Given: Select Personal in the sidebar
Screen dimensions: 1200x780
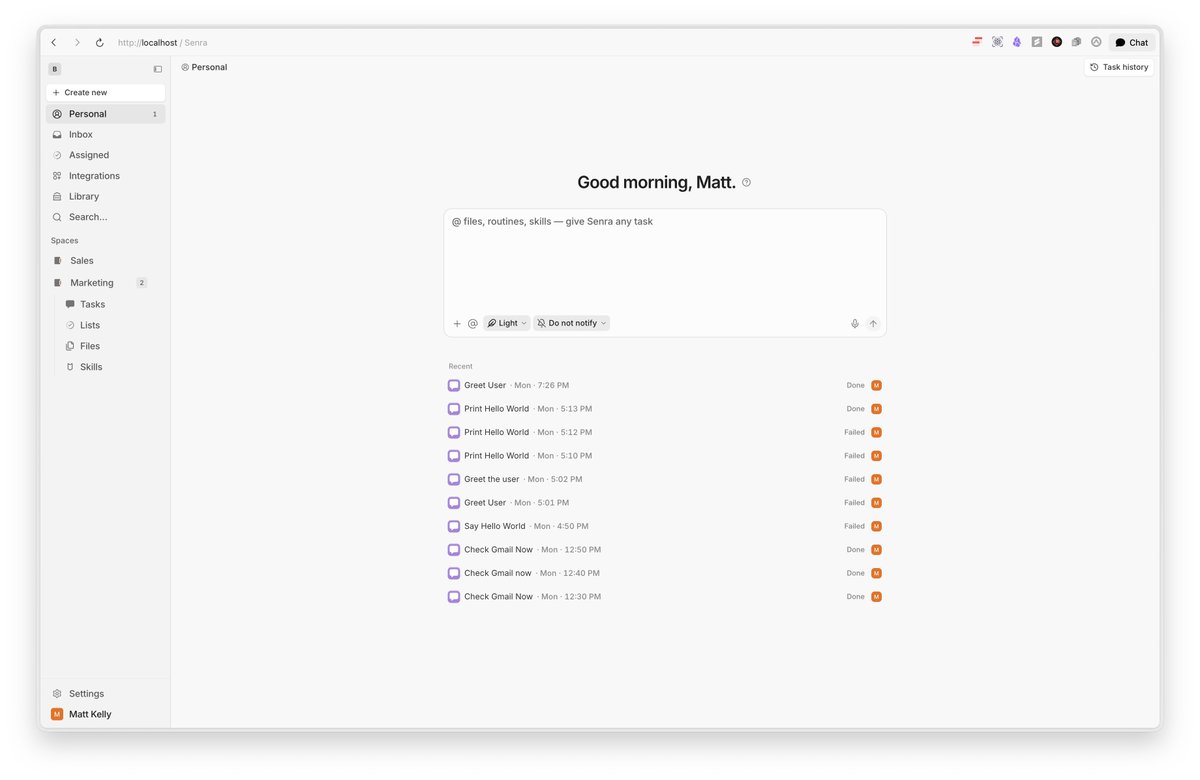Looking at the screenshot, I should 105,114.
